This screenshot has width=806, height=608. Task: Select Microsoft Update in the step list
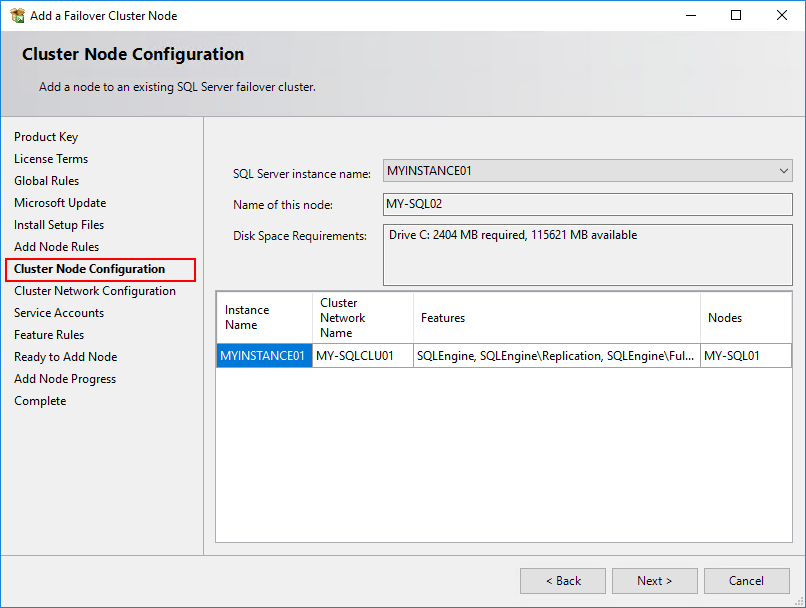(x=60, y=203)
